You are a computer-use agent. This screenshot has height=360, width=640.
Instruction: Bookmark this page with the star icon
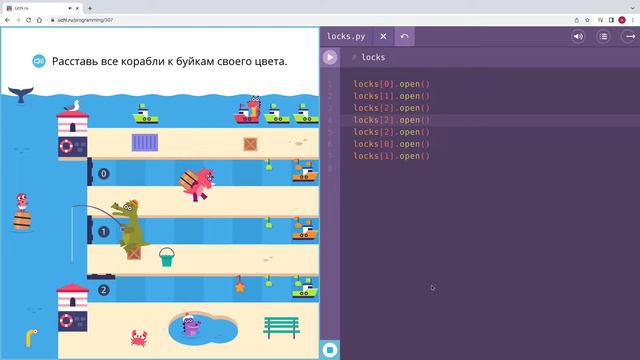(x=587, y=20)
